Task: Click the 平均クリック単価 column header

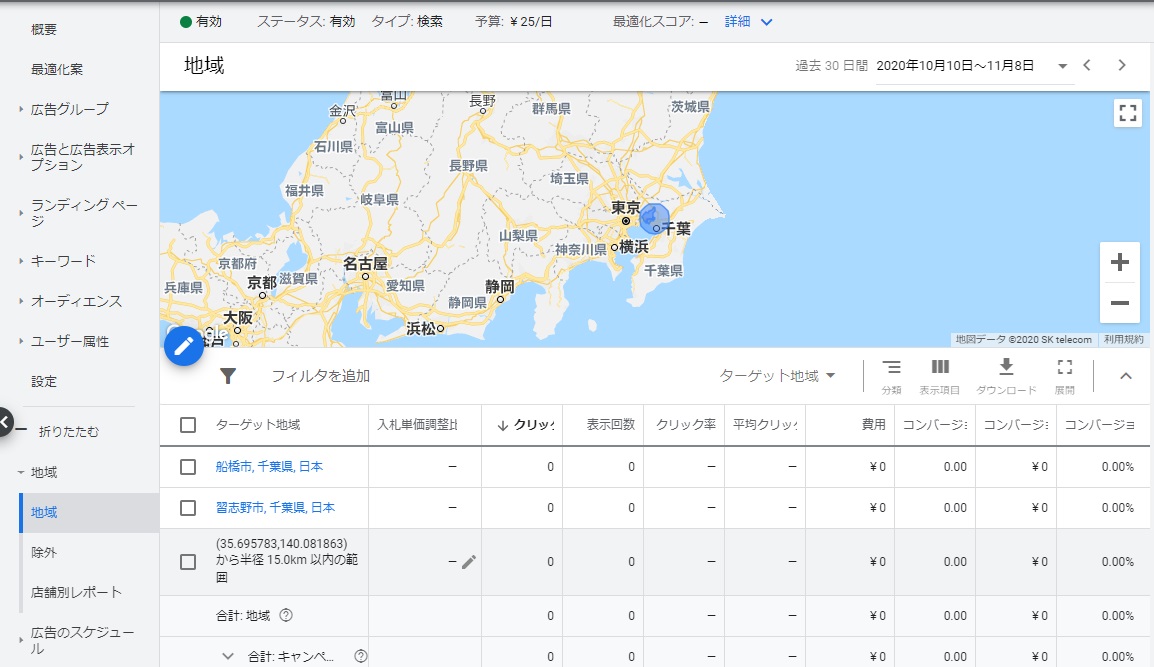Action: [x=765, y=425]
